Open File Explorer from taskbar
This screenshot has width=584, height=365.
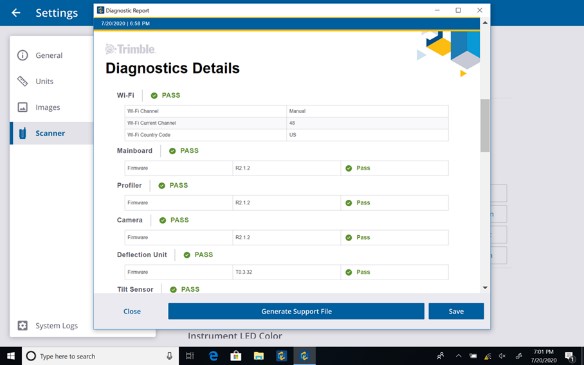point(259,356)
